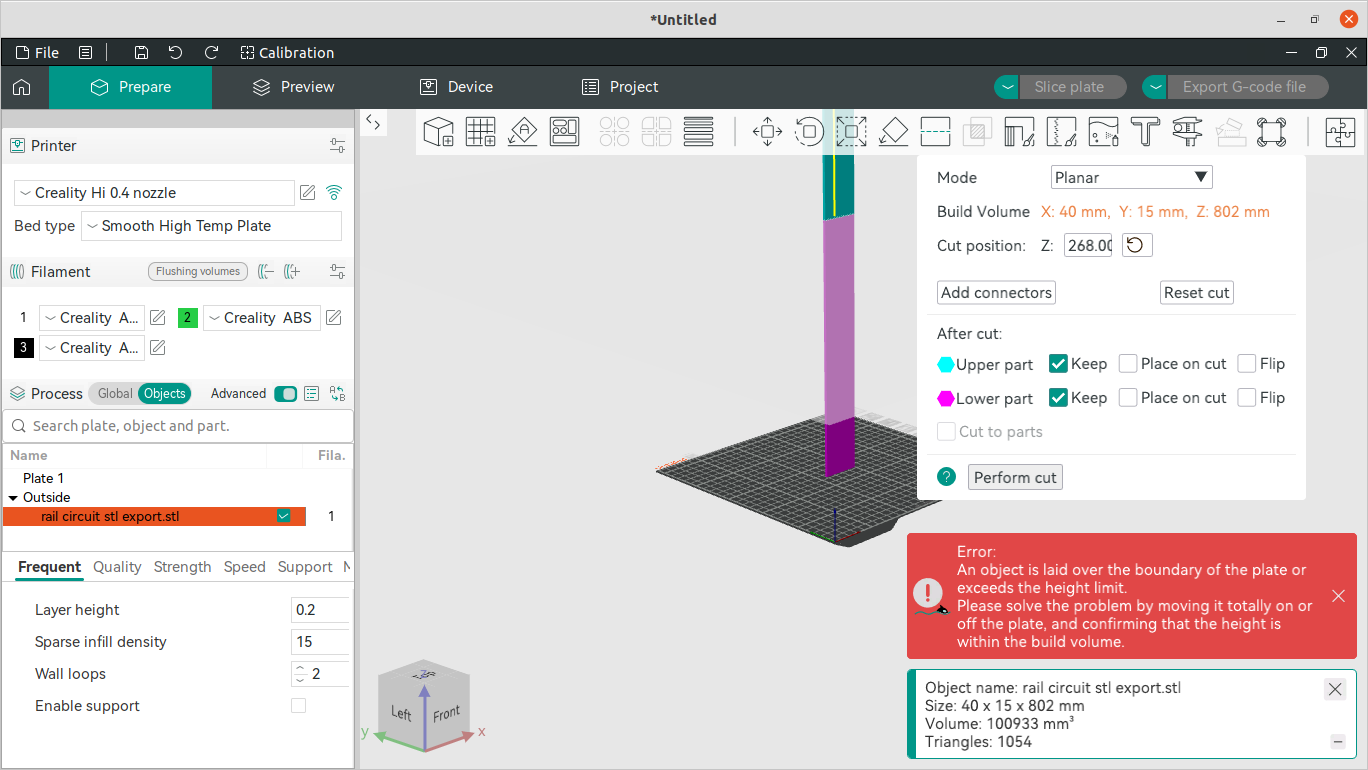1368x770 pixels.
Task: Check Place on cut for Lower part
Action: pyautogui.click(x=1128, y=398)
